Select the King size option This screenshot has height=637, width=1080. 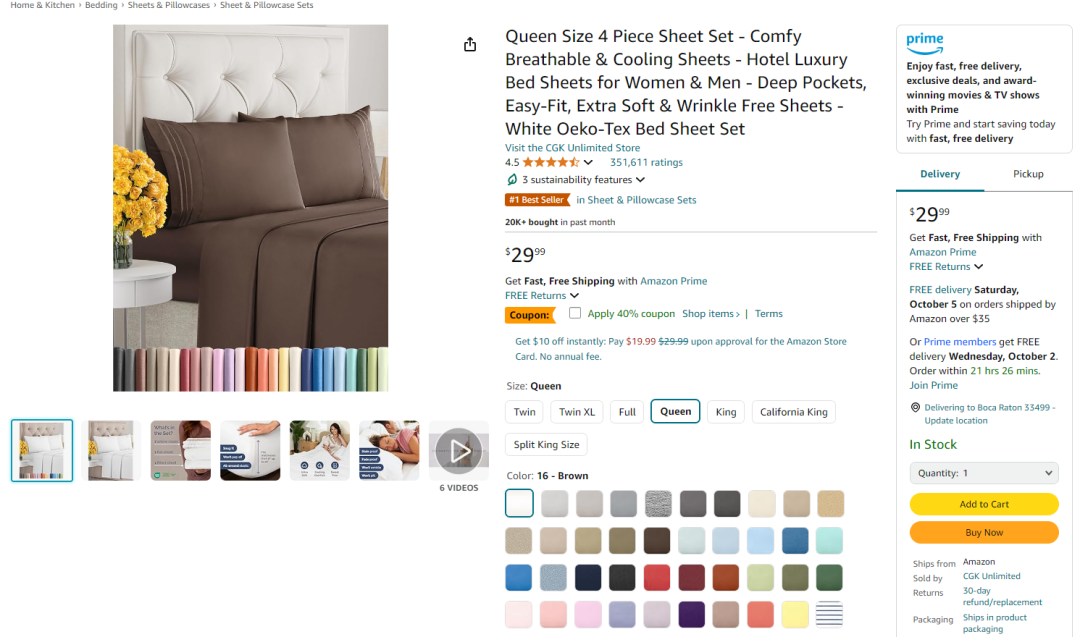726,412
